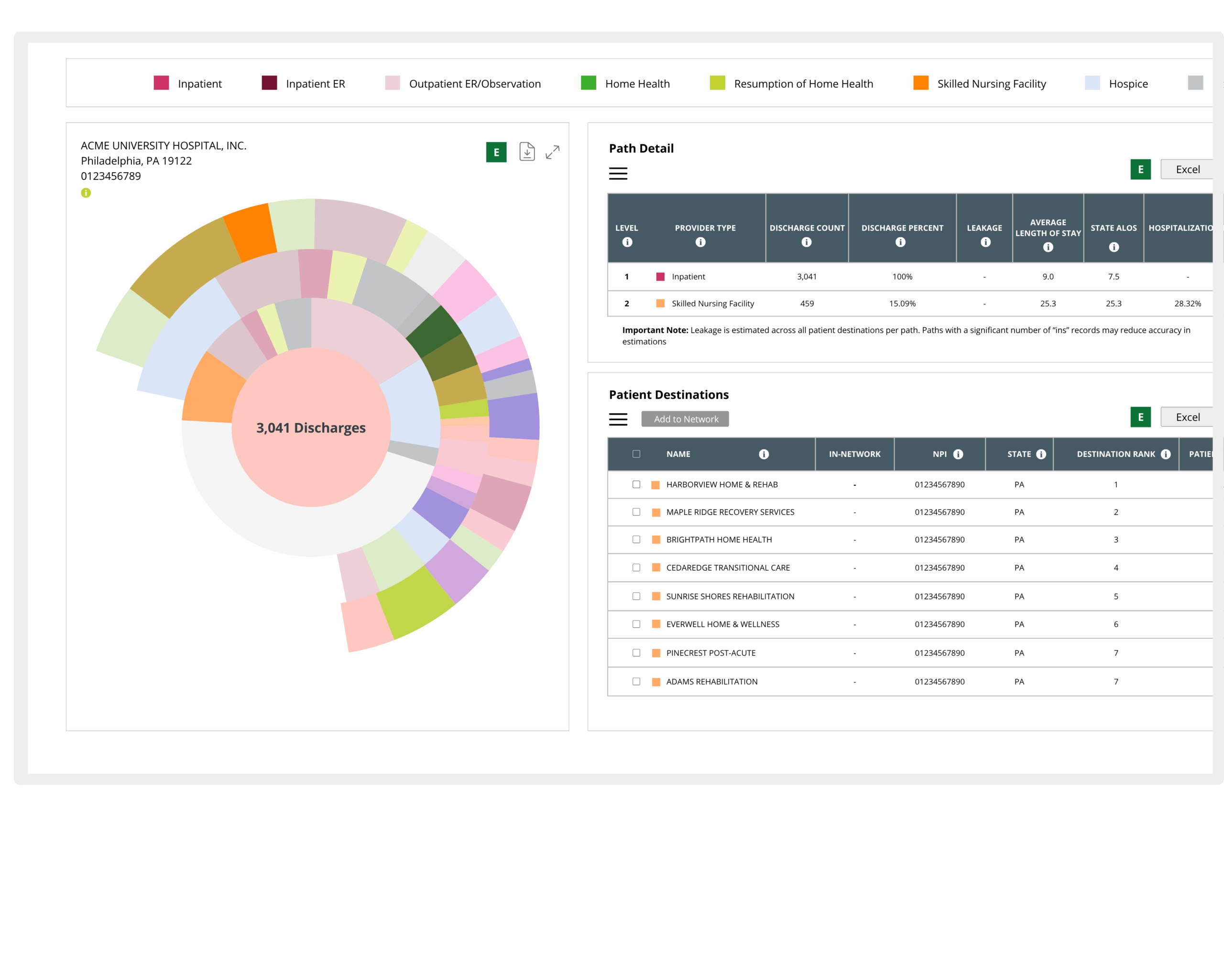Click the info icon under Leakage header
Image resolution: width=1224 pixels, height=980 pixels.
[985, 242]
